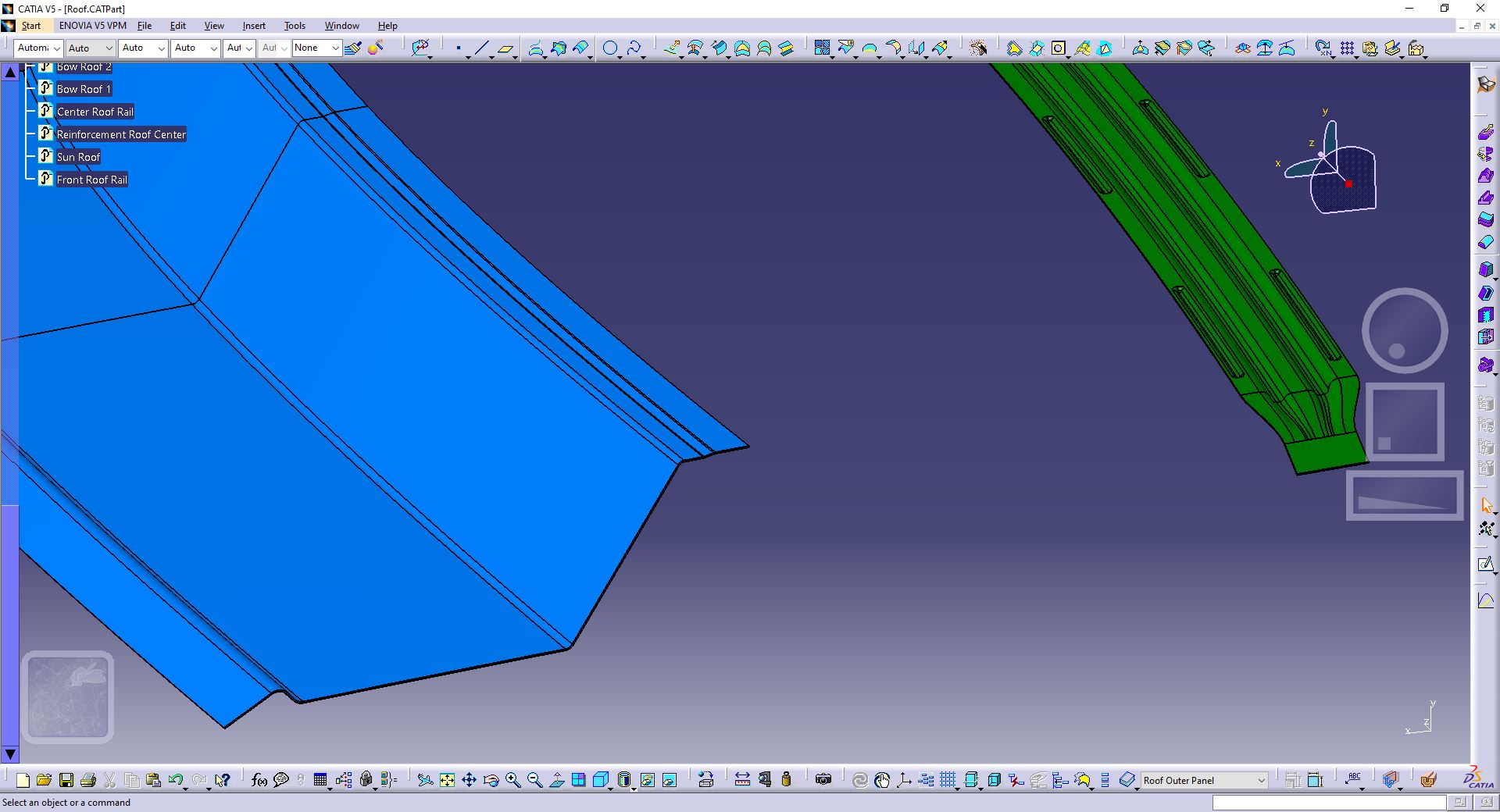This screenshot has height=812, width=1500.
Task: Click the Zoom In magnifier icon
Action: (512, 780)
